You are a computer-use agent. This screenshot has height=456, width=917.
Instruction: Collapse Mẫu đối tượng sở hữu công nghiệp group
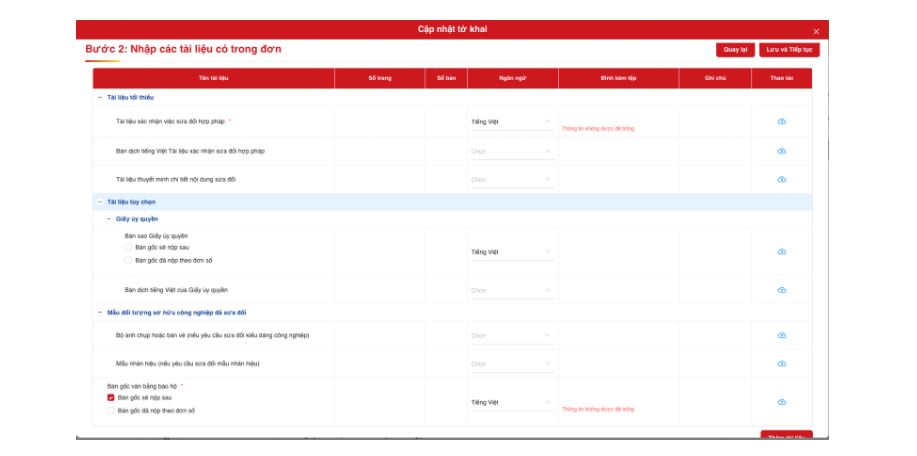pyautogui.click(x=99, y=313)
